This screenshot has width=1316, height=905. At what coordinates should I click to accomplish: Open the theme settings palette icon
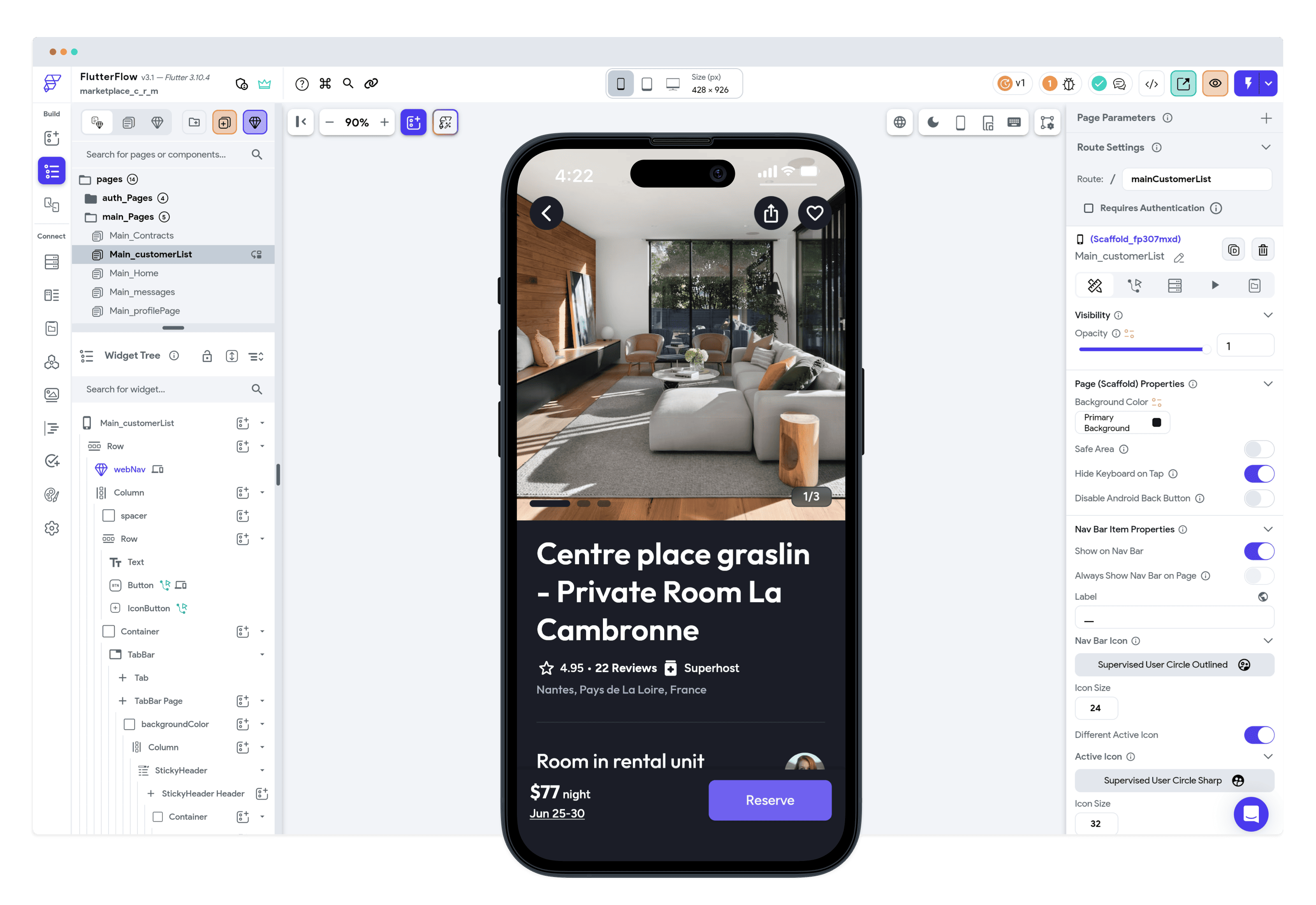pos(51,495)
